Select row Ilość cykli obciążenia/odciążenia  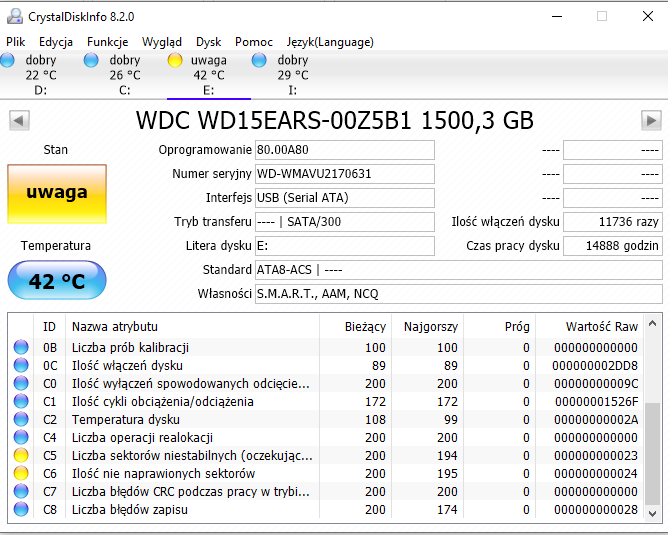pos(326,401)
